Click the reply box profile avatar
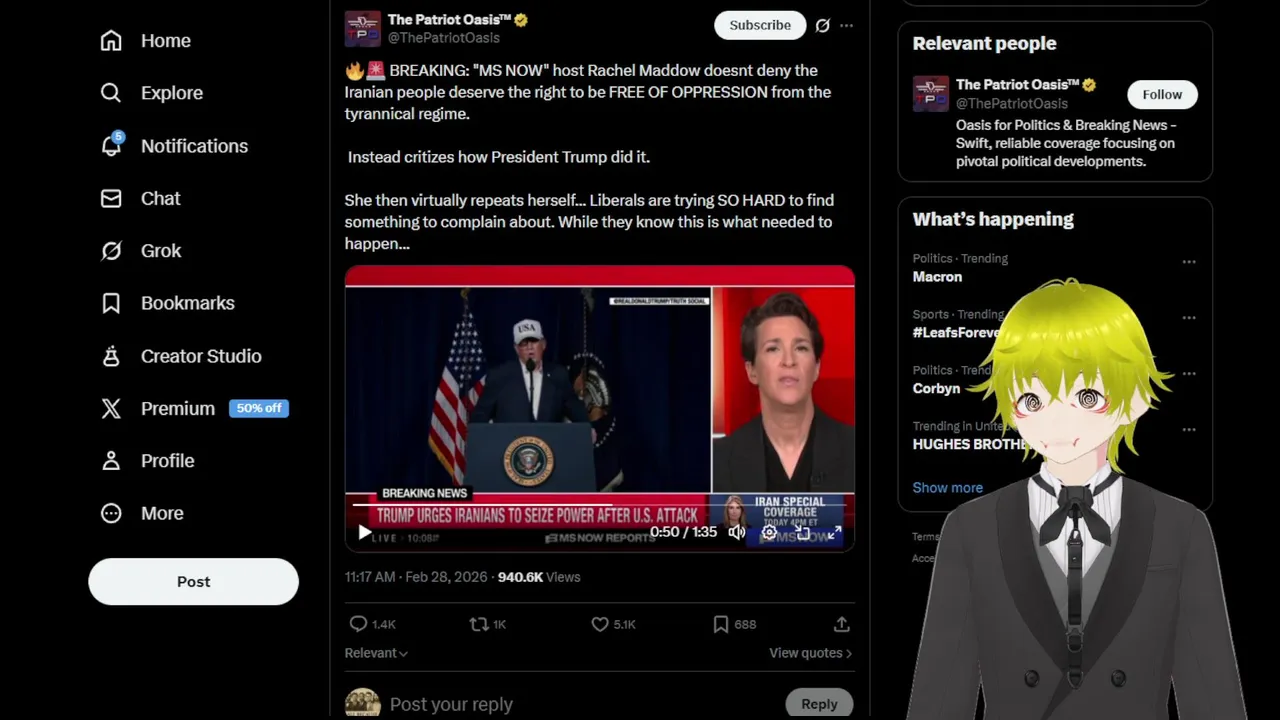The image size is (1280, 720). click(x=363, y=703)
